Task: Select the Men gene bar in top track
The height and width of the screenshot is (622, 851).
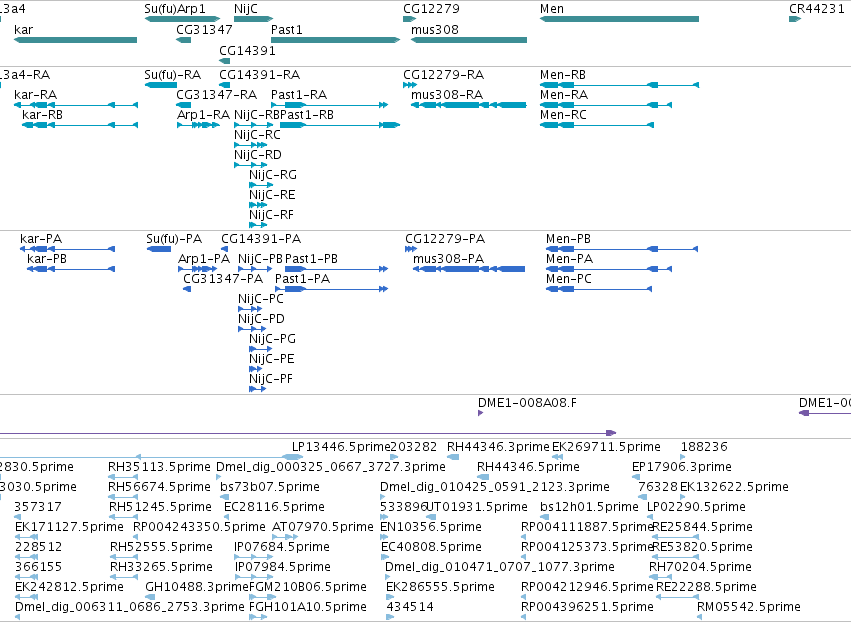Action: click(x=619, y=19)
